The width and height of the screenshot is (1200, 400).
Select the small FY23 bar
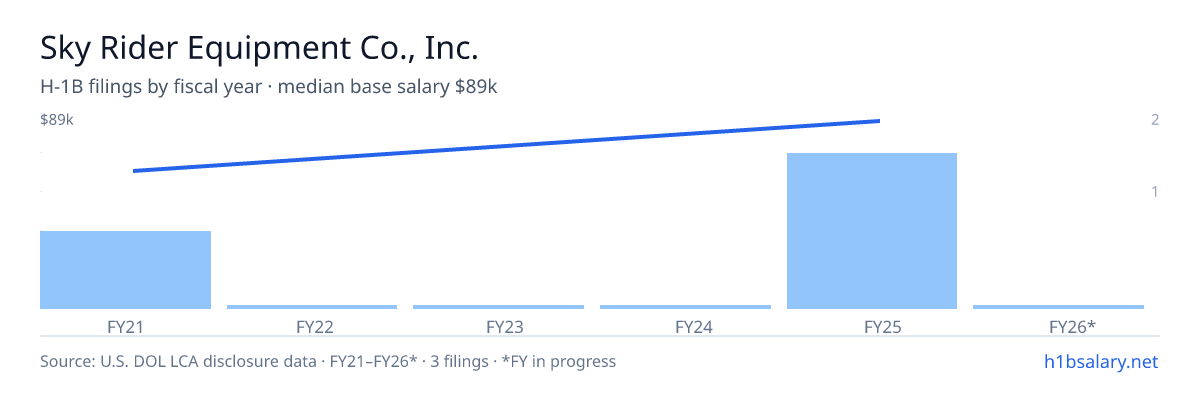click(499, 307)
